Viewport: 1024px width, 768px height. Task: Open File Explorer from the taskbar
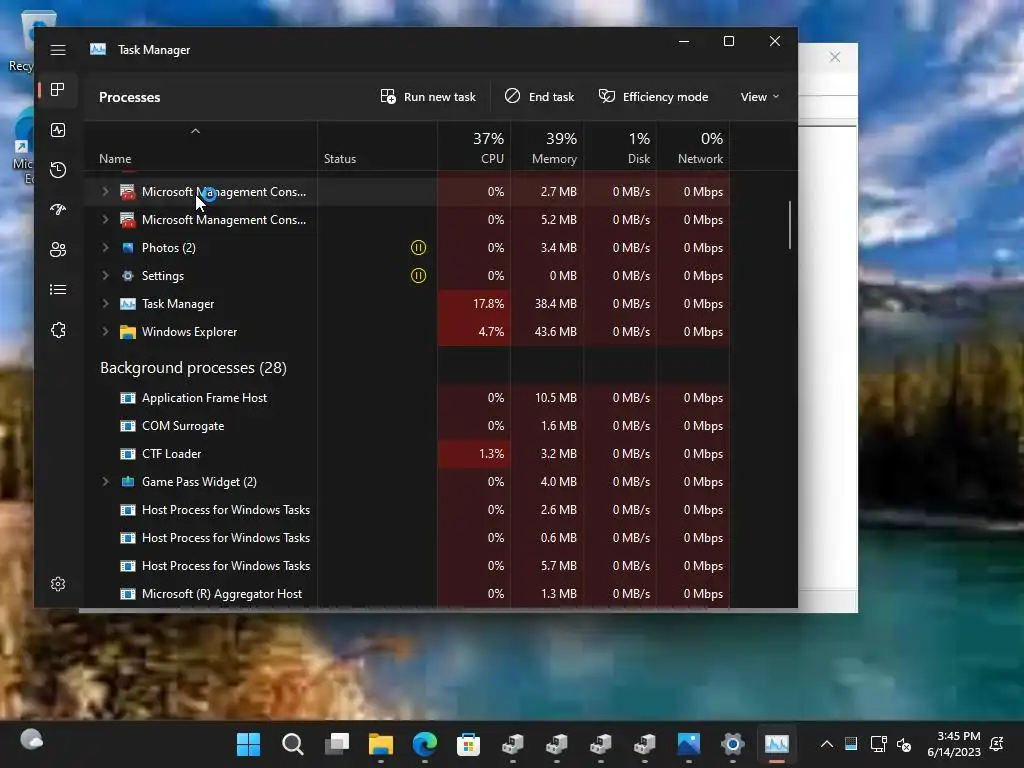coord(381,744)
